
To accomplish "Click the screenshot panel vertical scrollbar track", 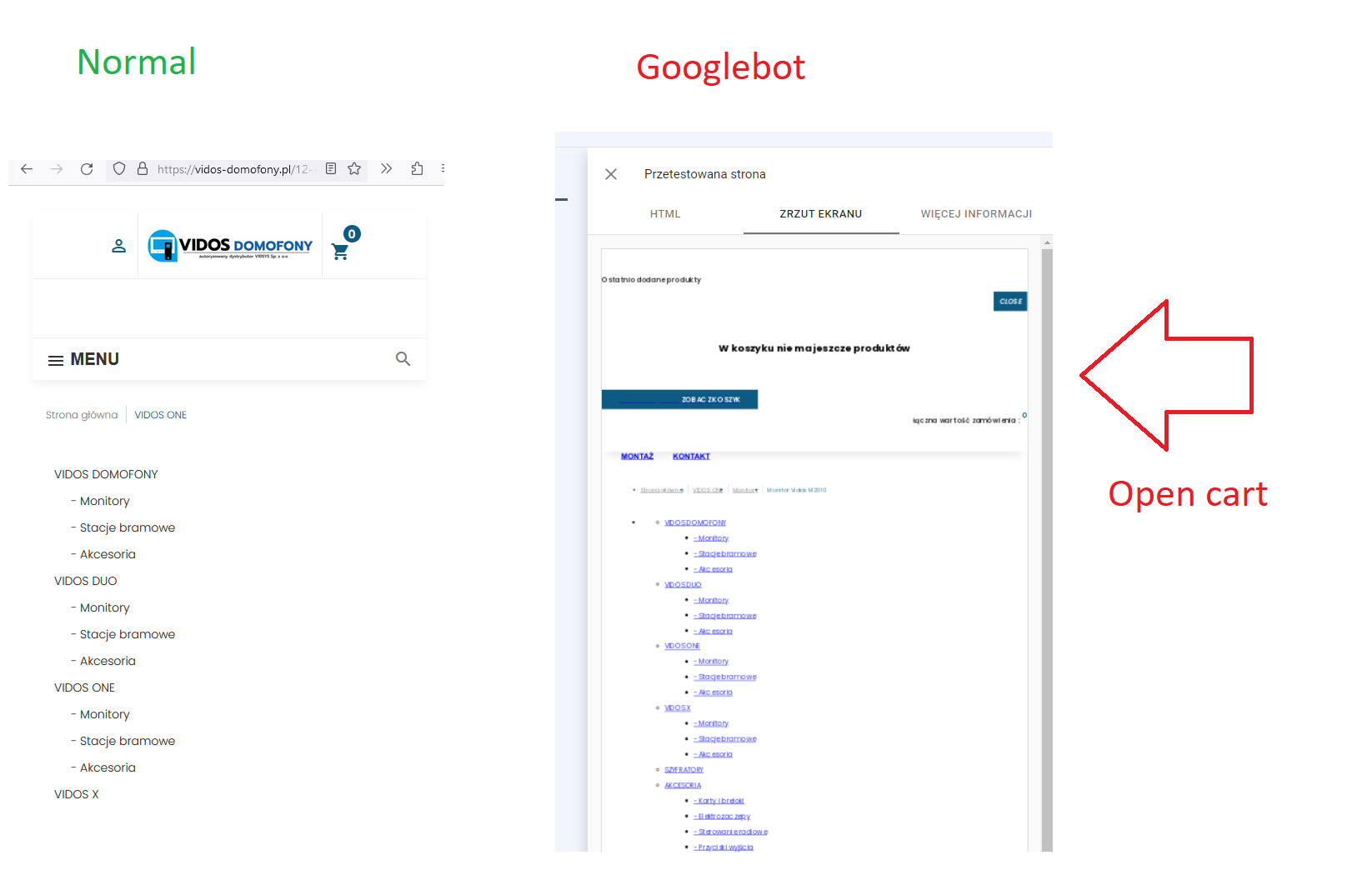I will (1047, 550).
